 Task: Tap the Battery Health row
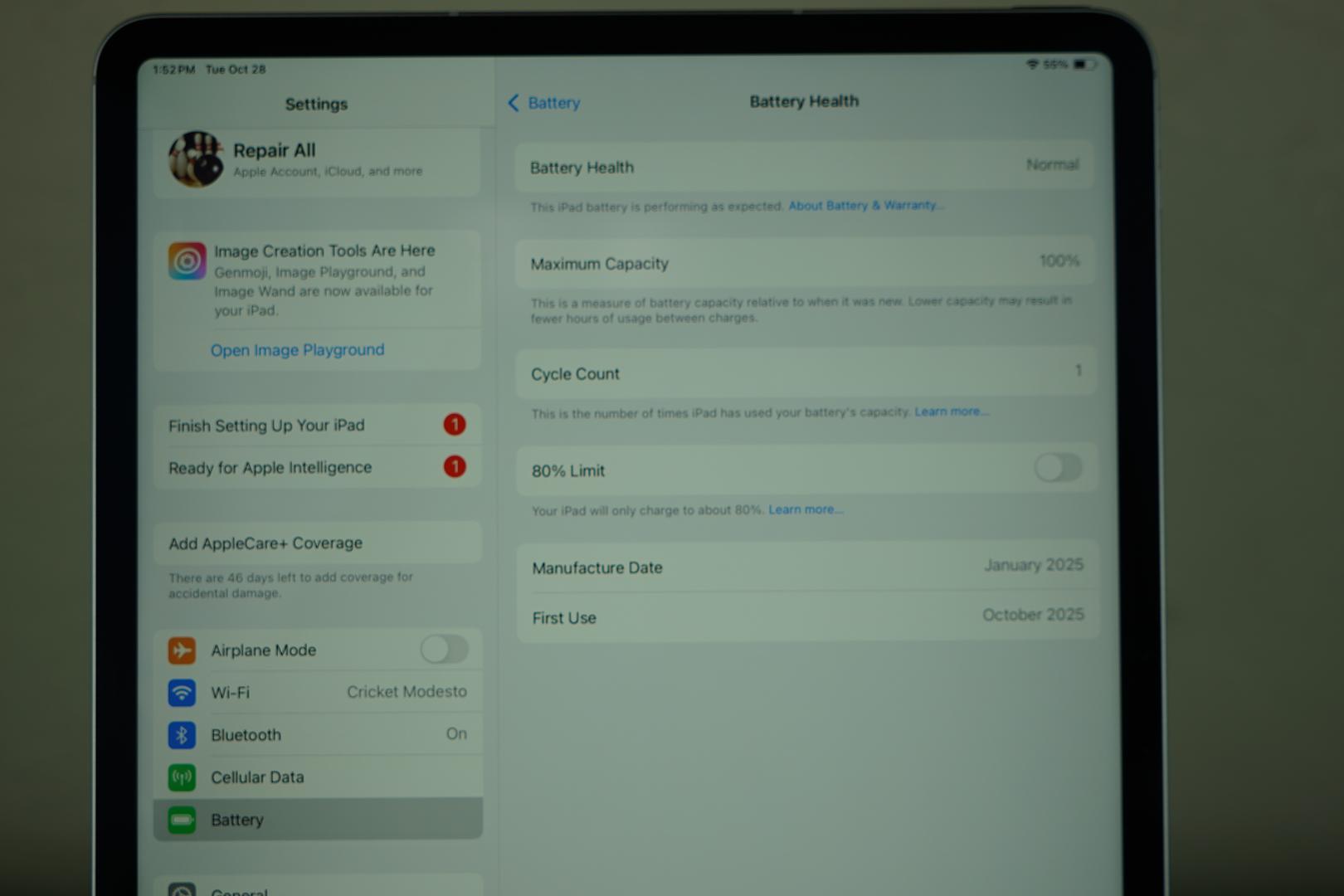tap(804, 166)
